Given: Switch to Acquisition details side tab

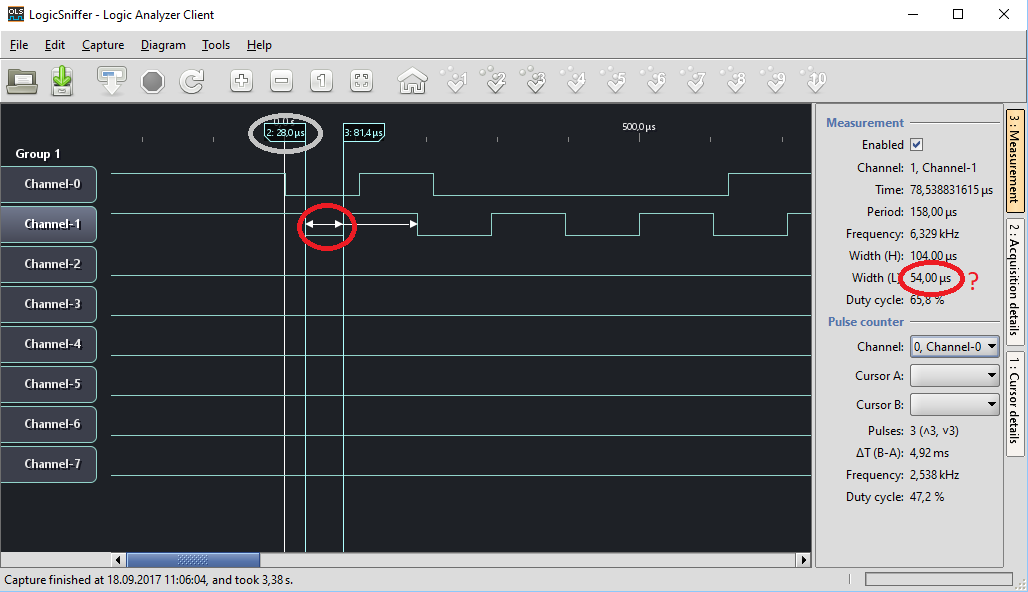Looking at the screenshot, I should pyautogui.click(x=1014, y=280).
